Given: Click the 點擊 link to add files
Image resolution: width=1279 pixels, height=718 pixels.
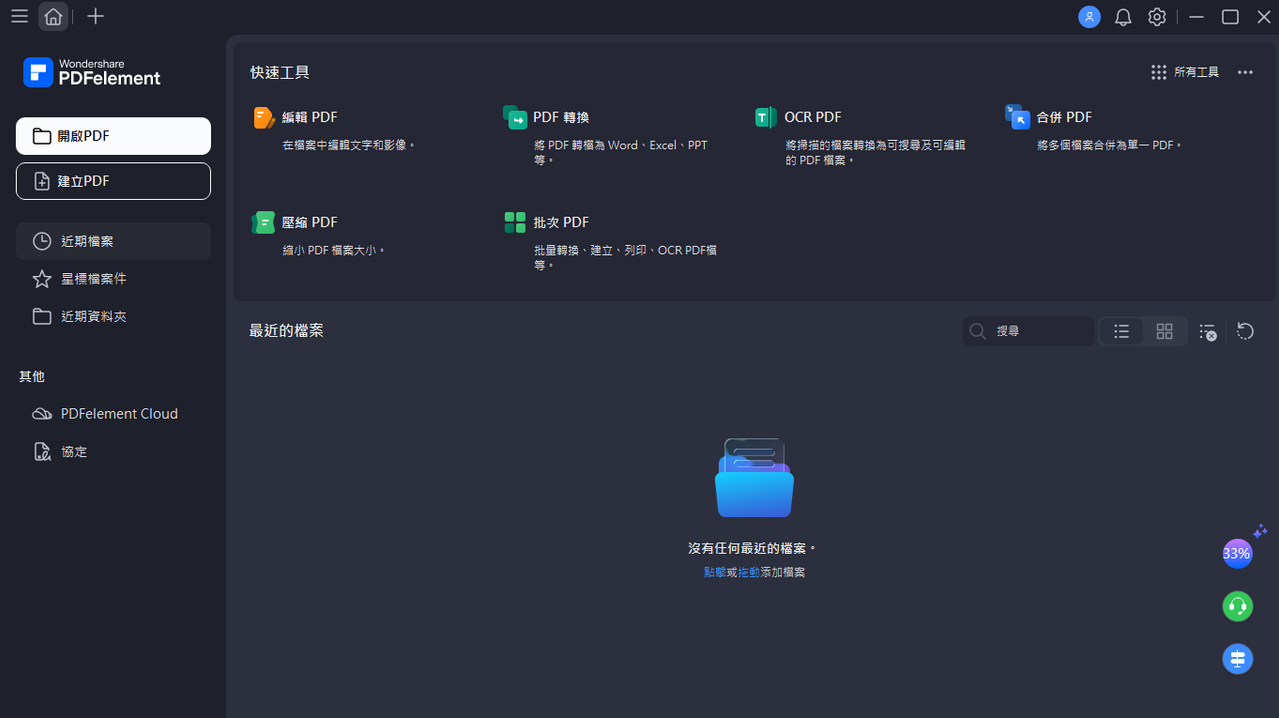Looking at the screenshot, I should click(715, 572).
